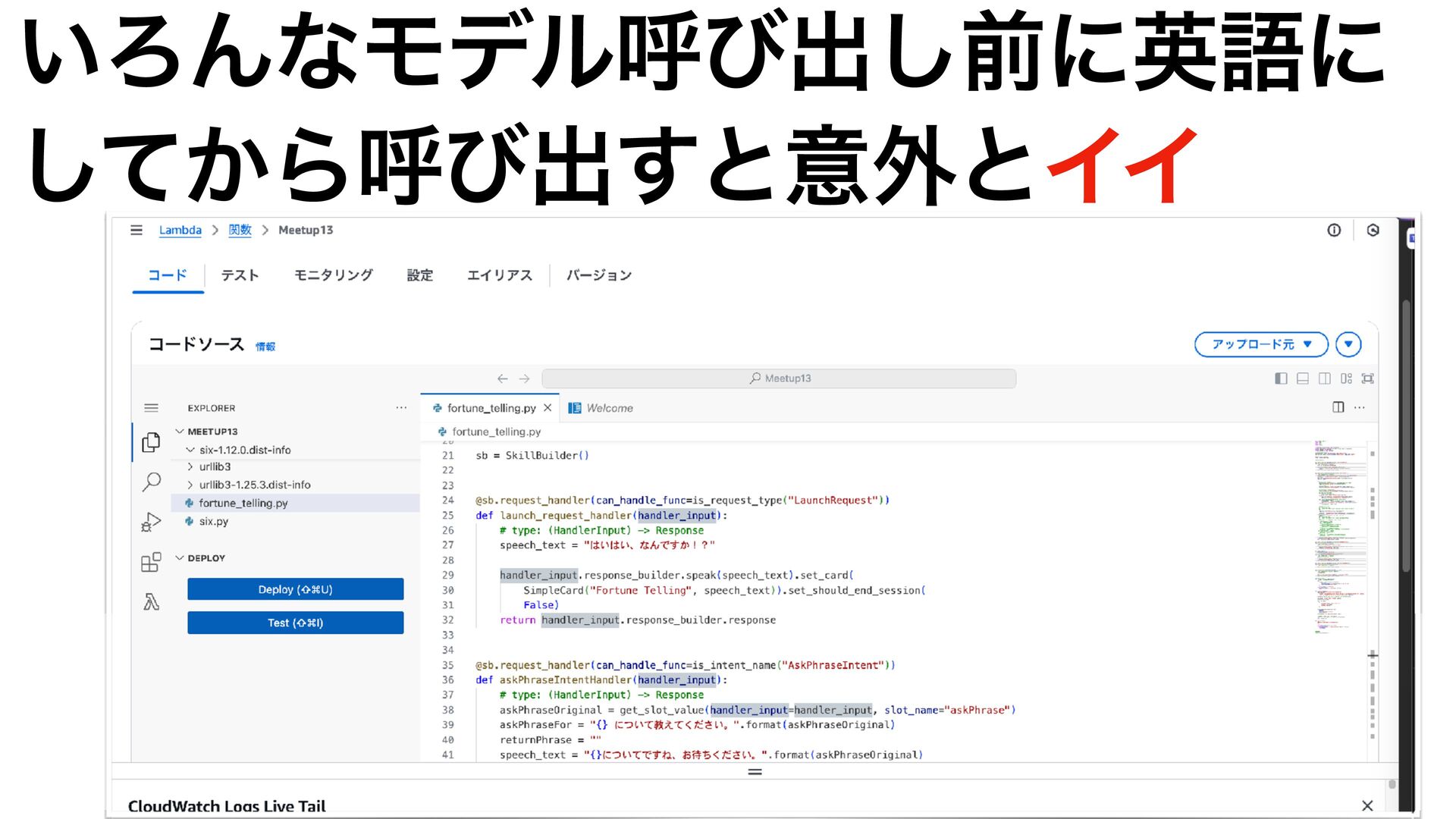This screenshot has width=1456, height=819.
Task: Open the Explorer files icon in activity bar
Action: [x=151, y=442]
